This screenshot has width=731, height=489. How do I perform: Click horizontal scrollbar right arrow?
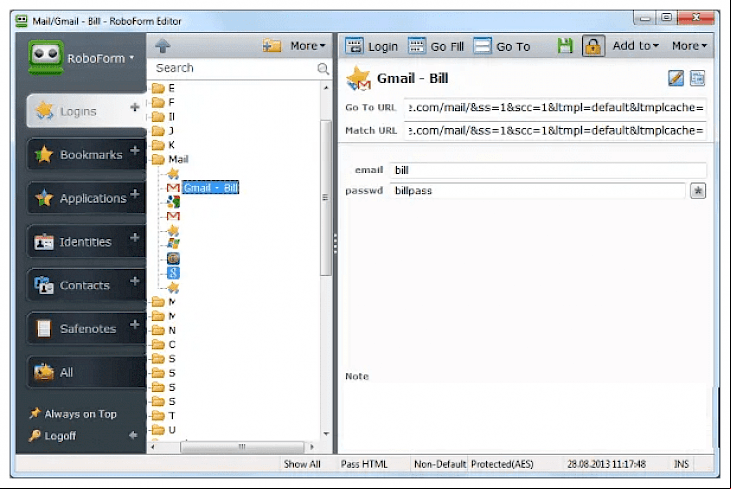coord(311,447)
